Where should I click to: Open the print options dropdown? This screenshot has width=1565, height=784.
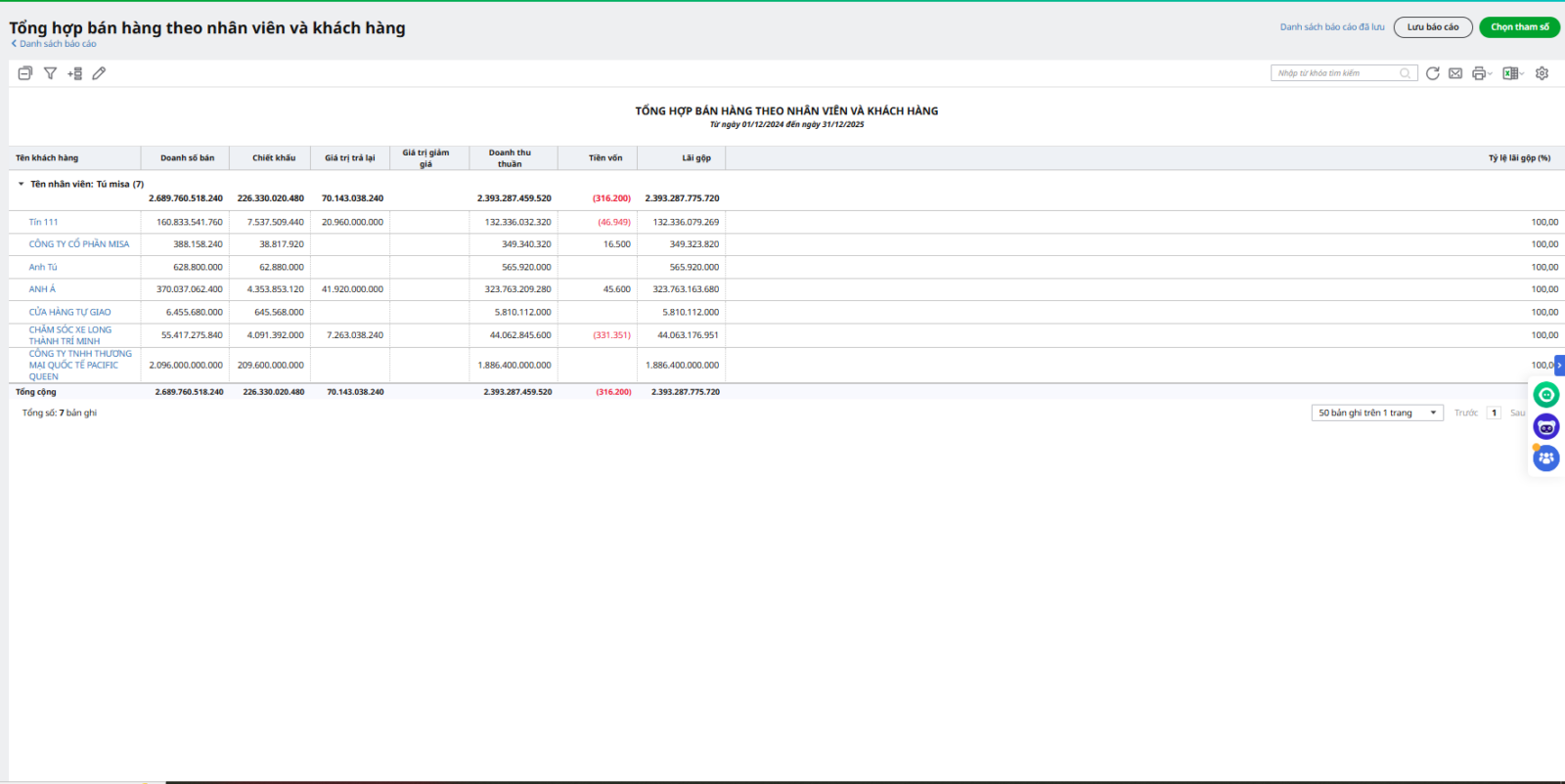(x=1482, y=73)
